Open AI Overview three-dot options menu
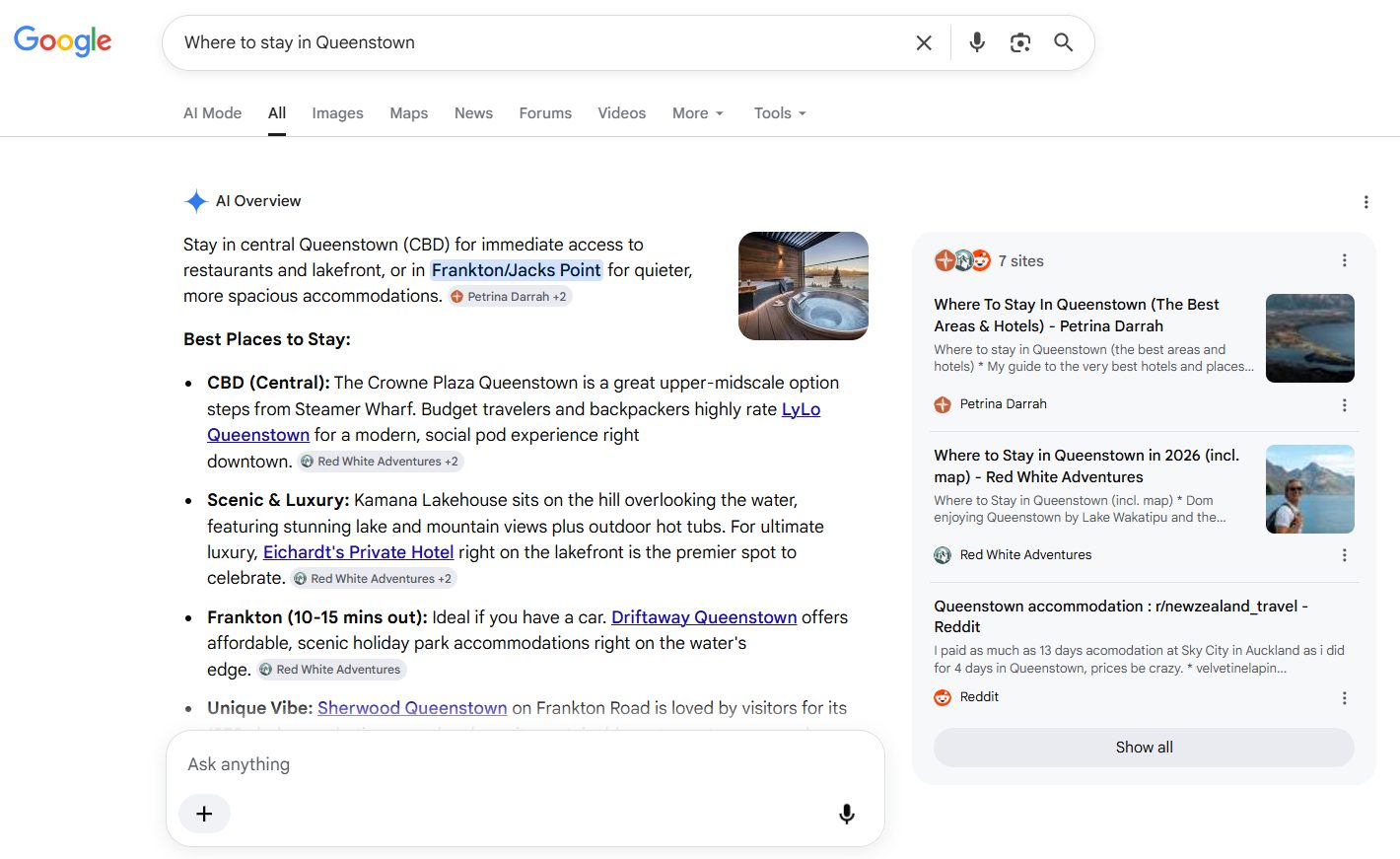The image size is (1400, 859). [1365, 202]
